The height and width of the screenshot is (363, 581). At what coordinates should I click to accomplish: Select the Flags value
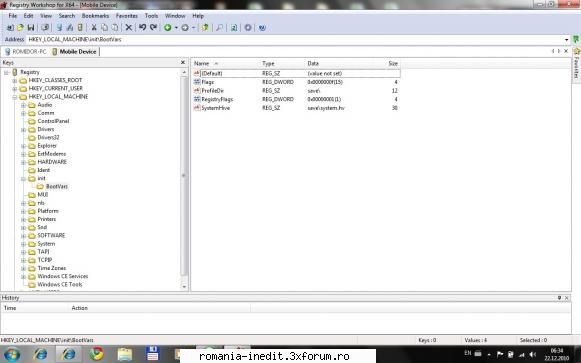[208, 82]
